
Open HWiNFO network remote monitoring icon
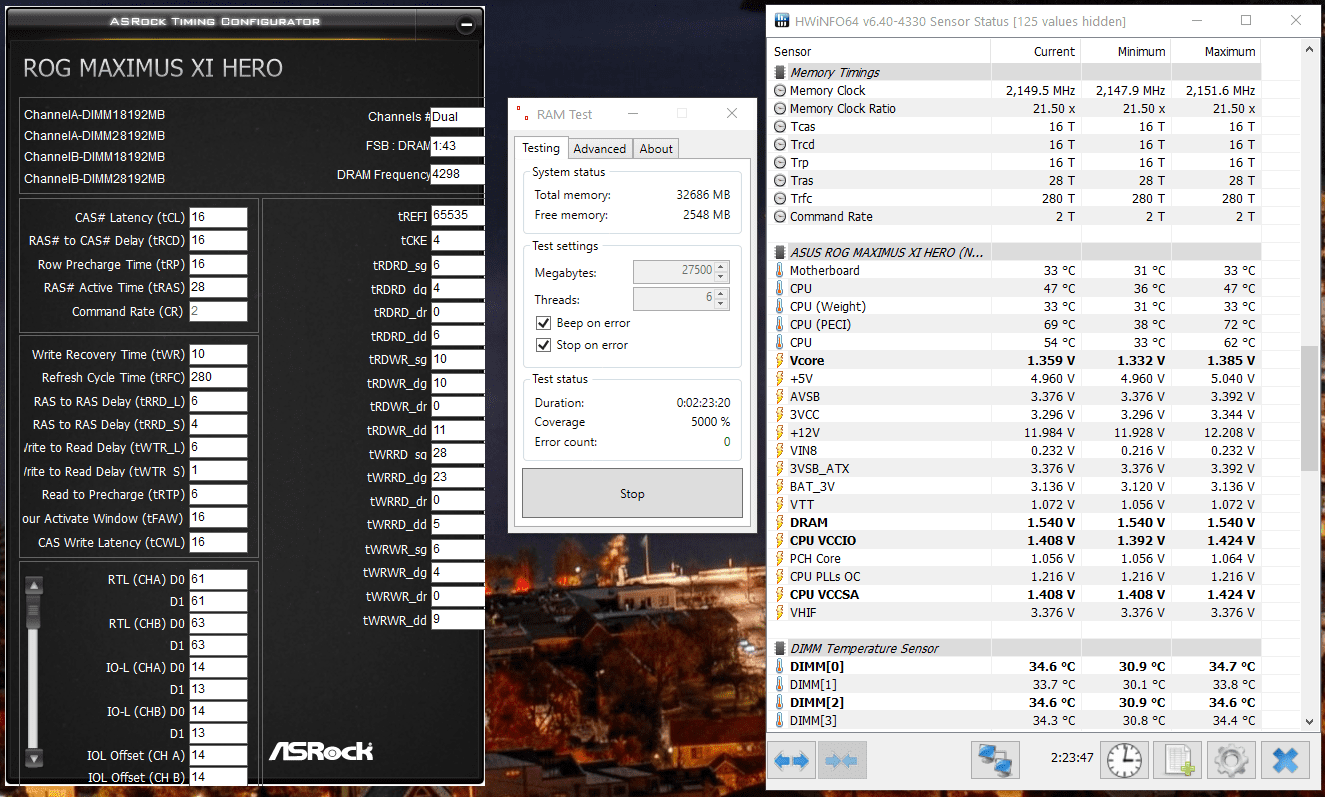[x=995, y=761]
